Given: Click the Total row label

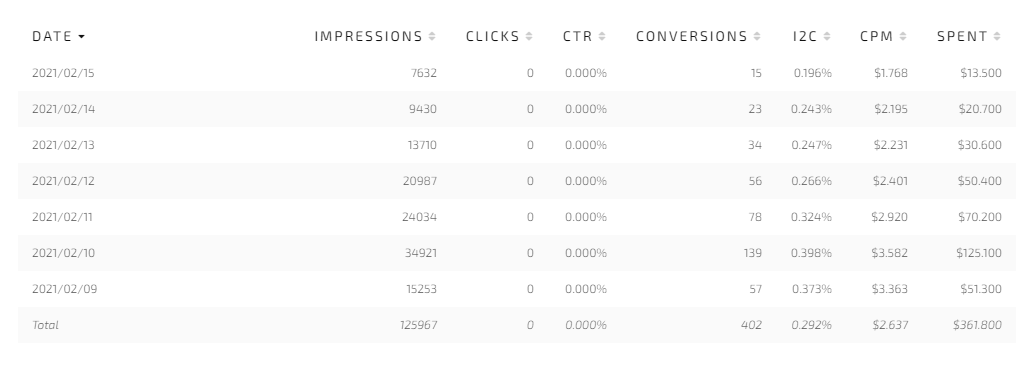Looking at the screenshot, I should [x=45, y=325].
